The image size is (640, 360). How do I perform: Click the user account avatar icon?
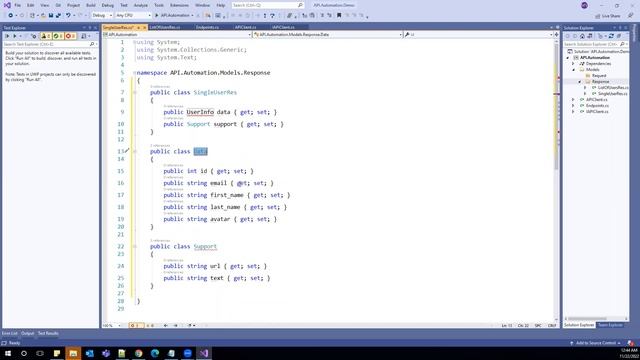[584, 5]
